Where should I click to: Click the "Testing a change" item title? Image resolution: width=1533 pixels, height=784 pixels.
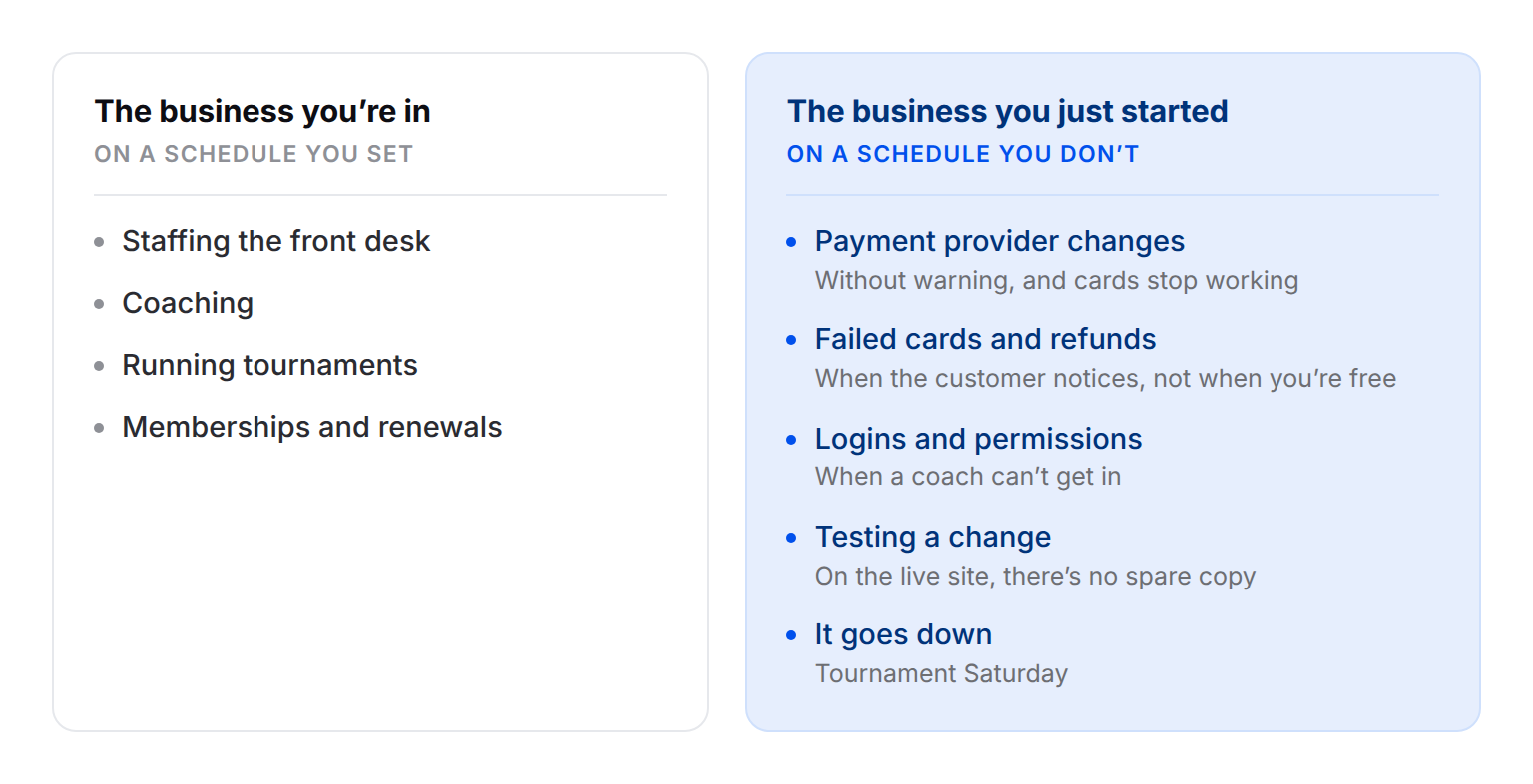pyautogui.click(x=933, y=537)
